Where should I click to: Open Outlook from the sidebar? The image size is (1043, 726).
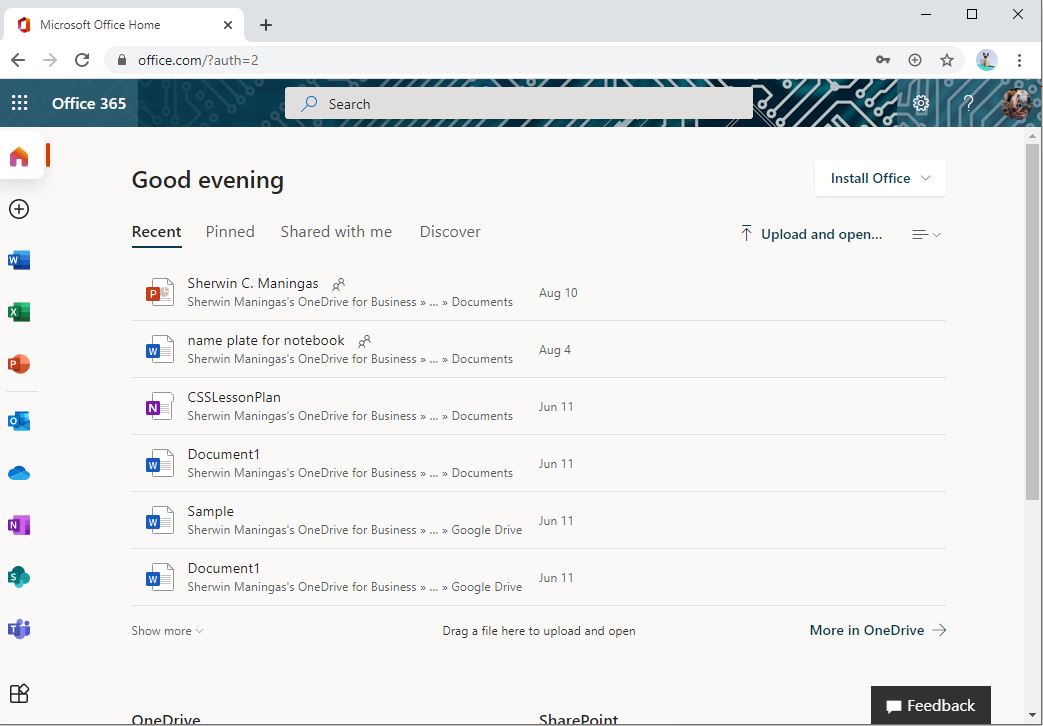click(x=19, y=421)
